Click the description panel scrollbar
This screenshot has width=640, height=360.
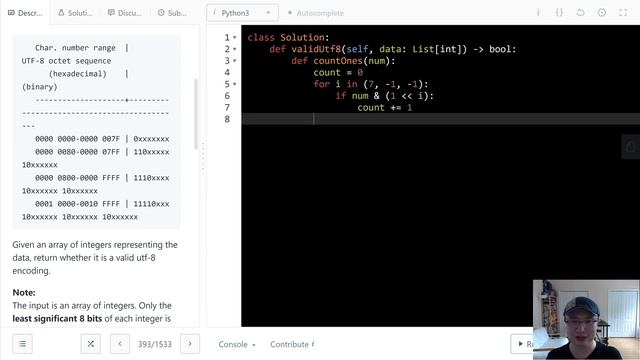point(196,114)
